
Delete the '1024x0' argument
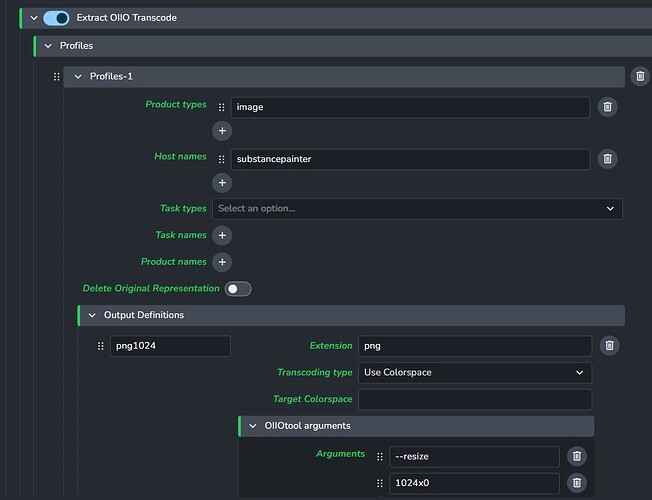pyautogui.click(x=577, y=483)
